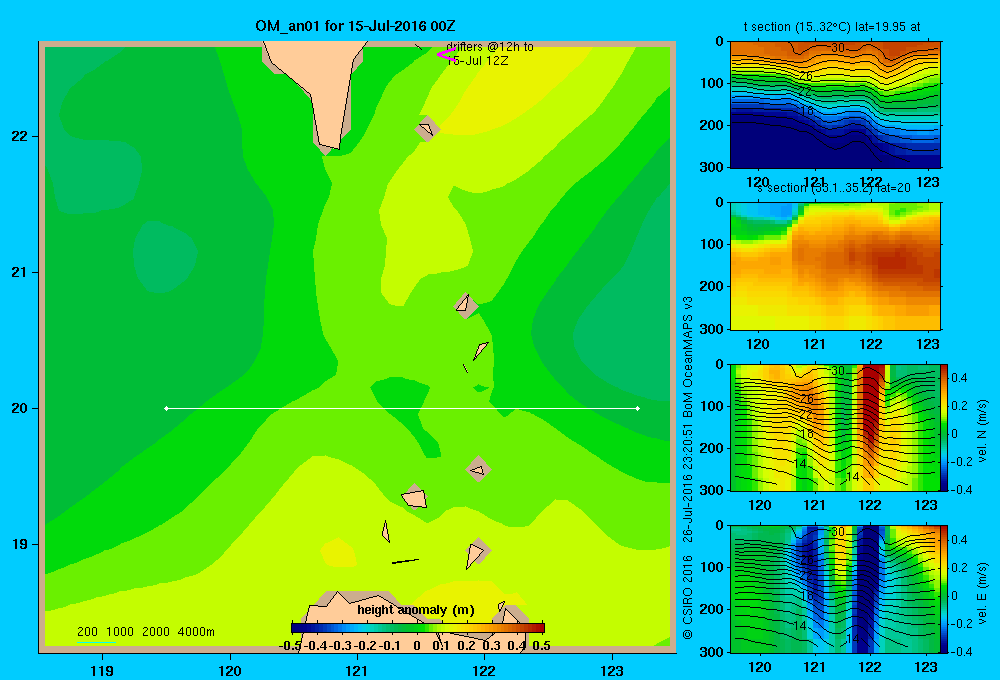
Task: Click the 'drifters @12h to' annotation text
Action: point(489,47)
